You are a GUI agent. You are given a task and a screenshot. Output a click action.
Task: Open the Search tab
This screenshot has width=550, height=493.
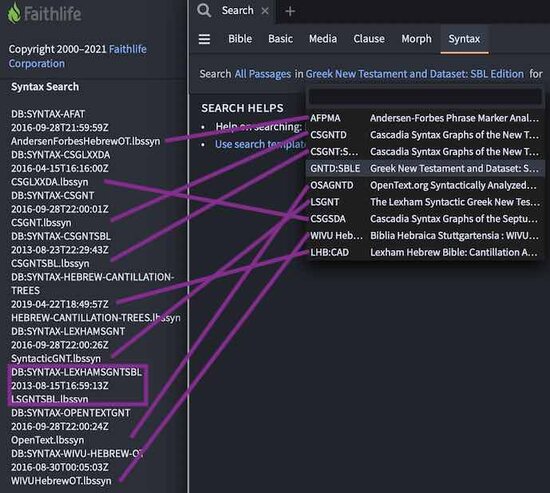[x=237, y=11]
